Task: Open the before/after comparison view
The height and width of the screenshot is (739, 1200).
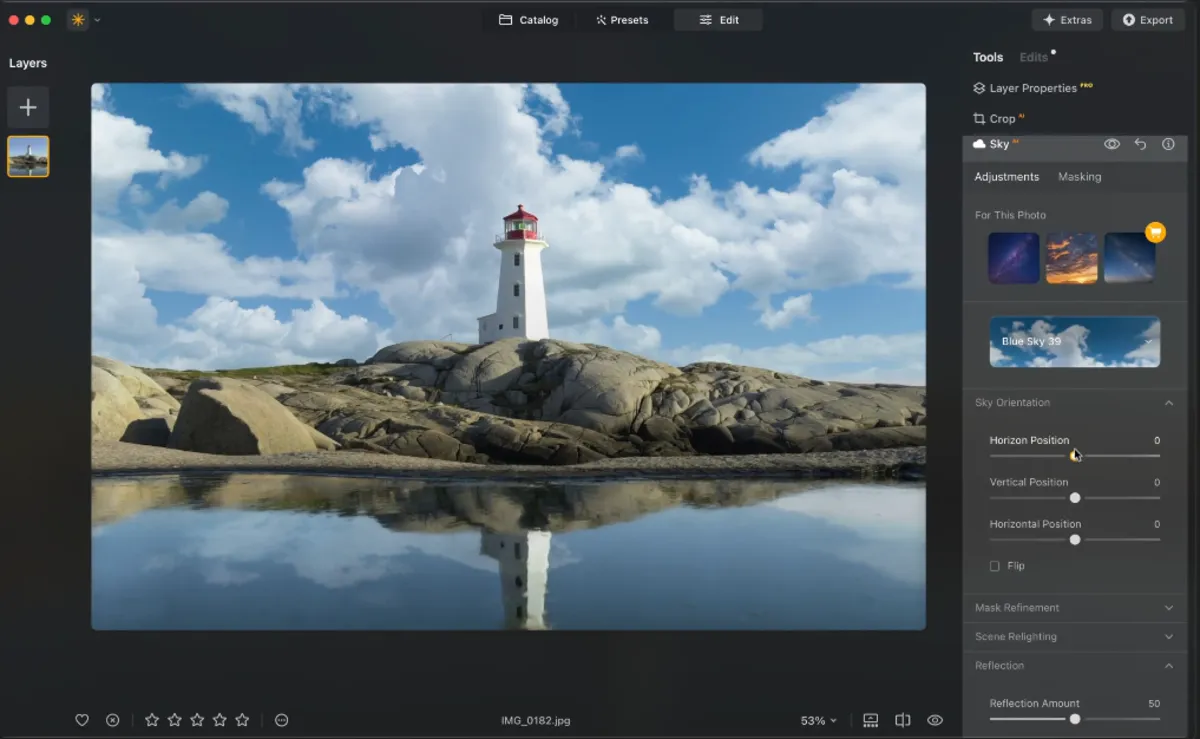Action: tap(903, 719)
